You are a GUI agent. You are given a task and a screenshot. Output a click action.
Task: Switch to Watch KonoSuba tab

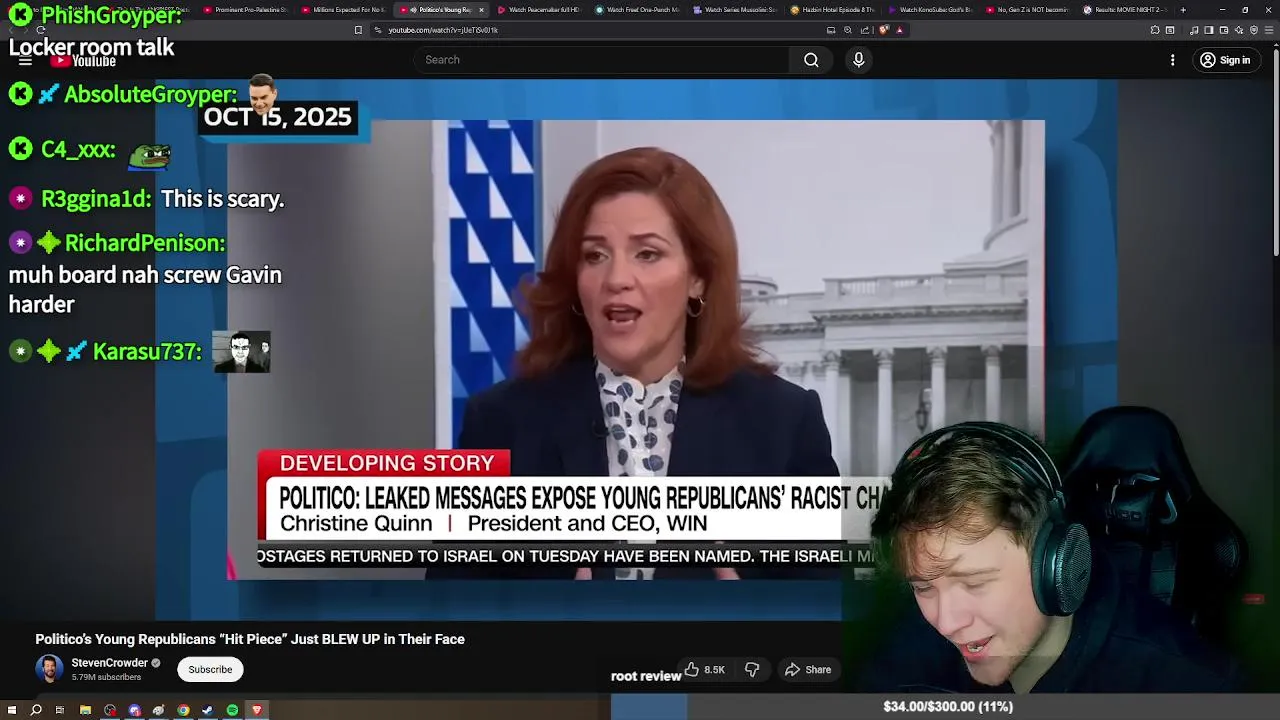click(930, 10)
